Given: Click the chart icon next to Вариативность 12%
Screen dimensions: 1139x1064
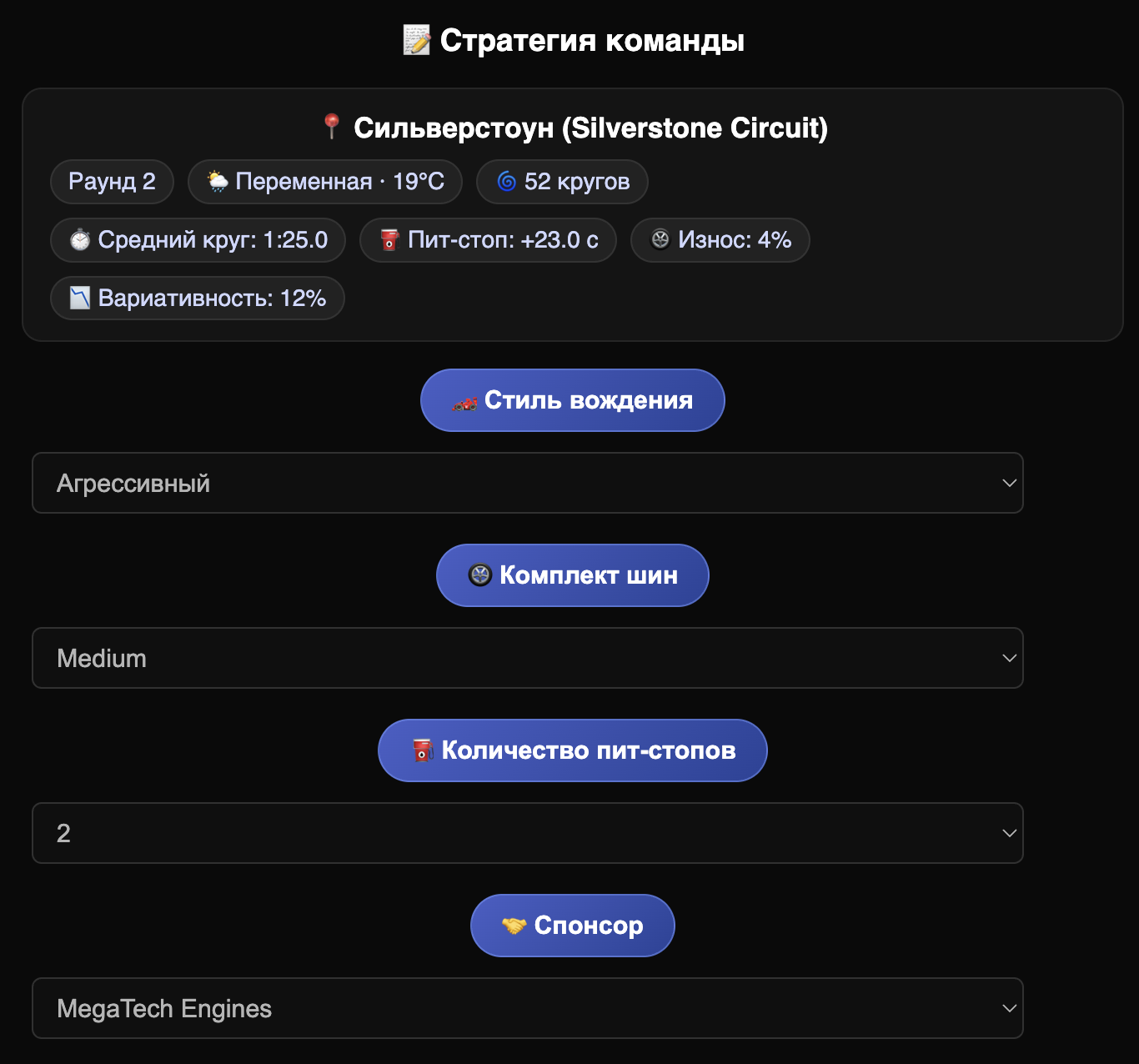Looking at the screenshot, I should [x=79, y=298].
